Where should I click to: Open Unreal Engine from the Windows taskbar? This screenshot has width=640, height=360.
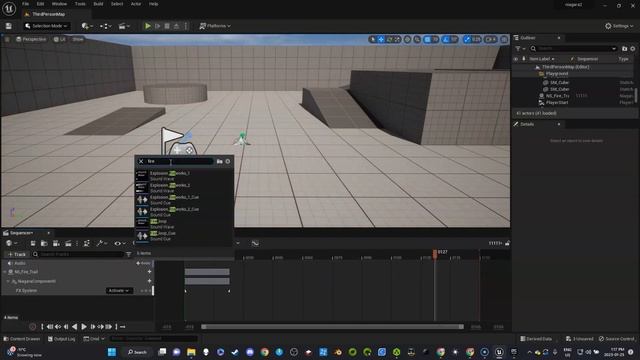pos(499,352)
